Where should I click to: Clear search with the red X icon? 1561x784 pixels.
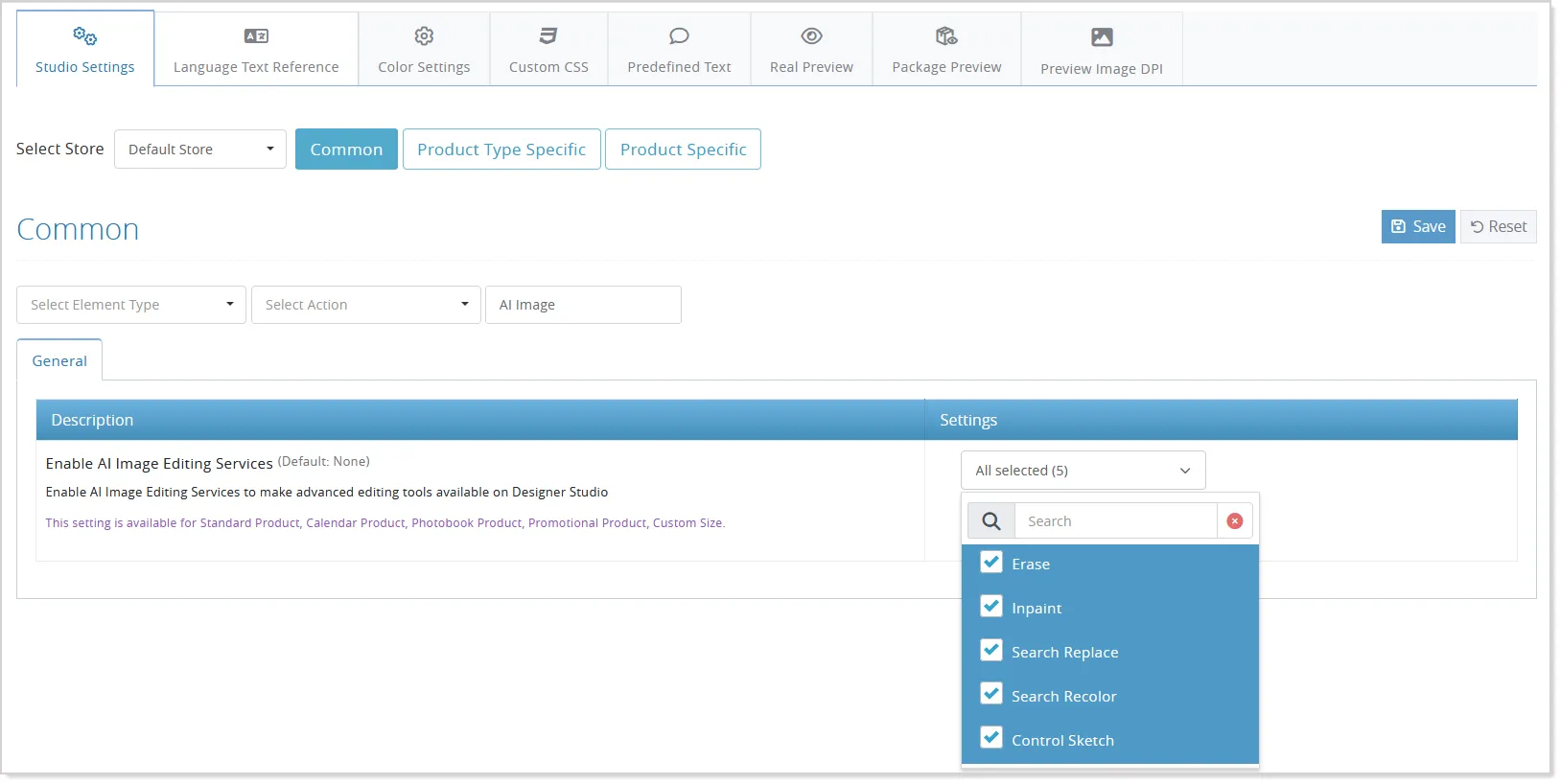click(x=1235, y=521)
